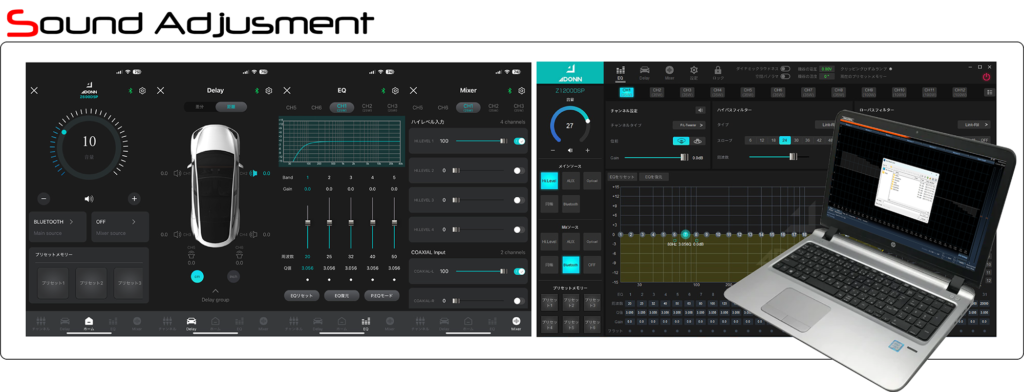Toggle the COAXIAL-L input switch
This screenshot has height=392, width=1024.
click(519, 271)
